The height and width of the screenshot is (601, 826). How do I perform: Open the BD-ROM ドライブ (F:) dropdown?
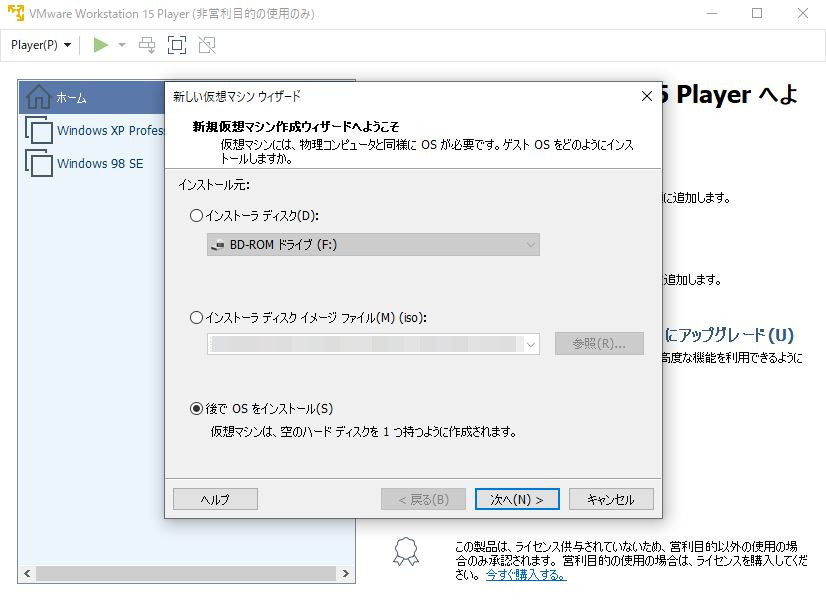(529, 243)
